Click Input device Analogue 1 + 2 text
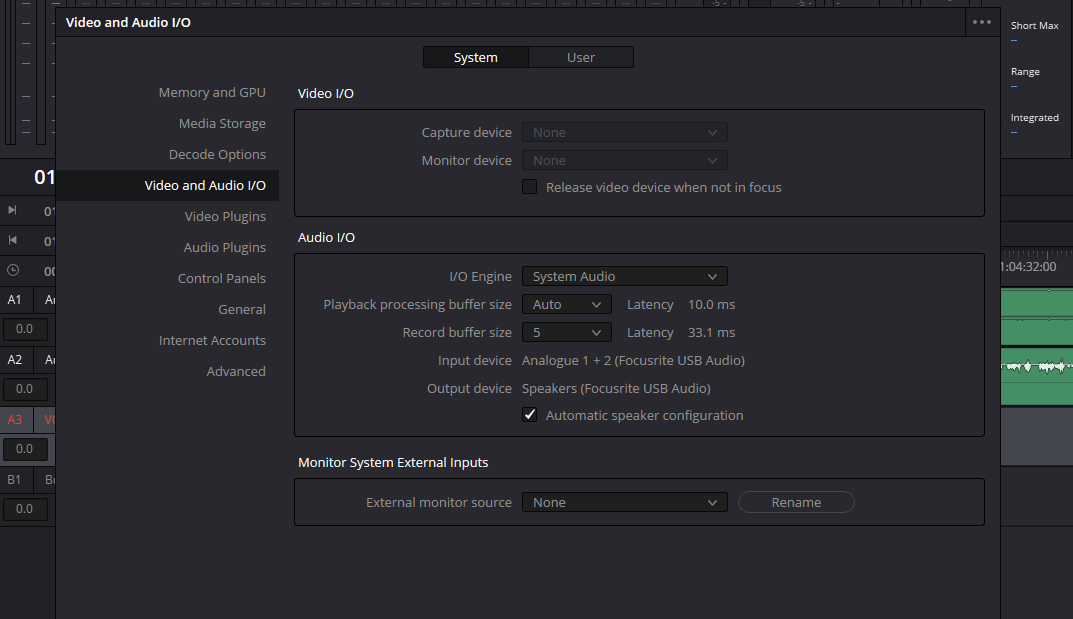The width and height of the screenshot is (1073, 619). [x=633, y=360]
